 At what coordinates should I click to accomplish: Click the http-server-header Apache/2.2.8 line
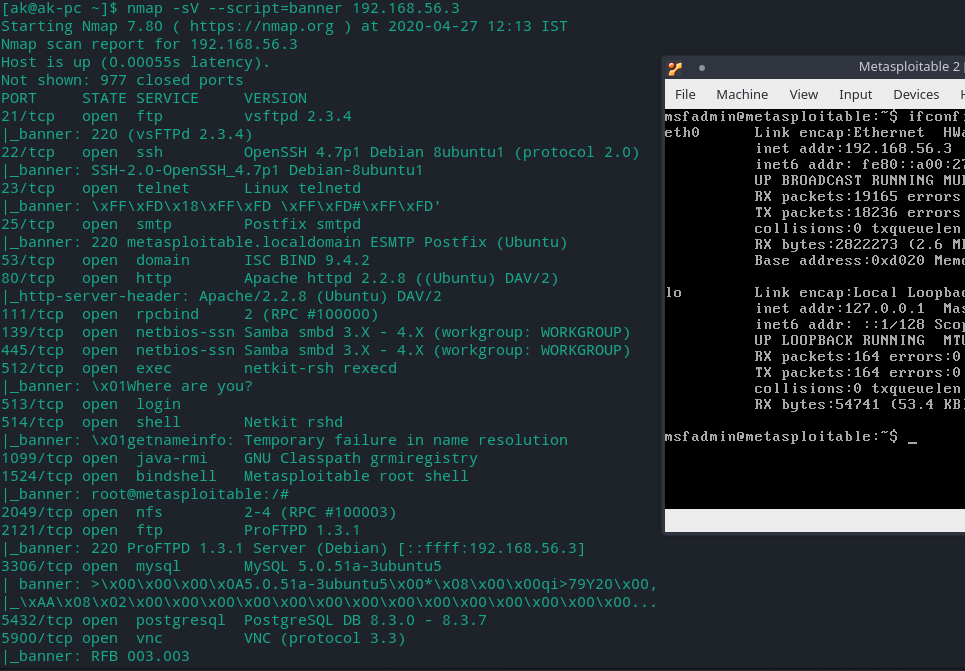click(222, 296)
